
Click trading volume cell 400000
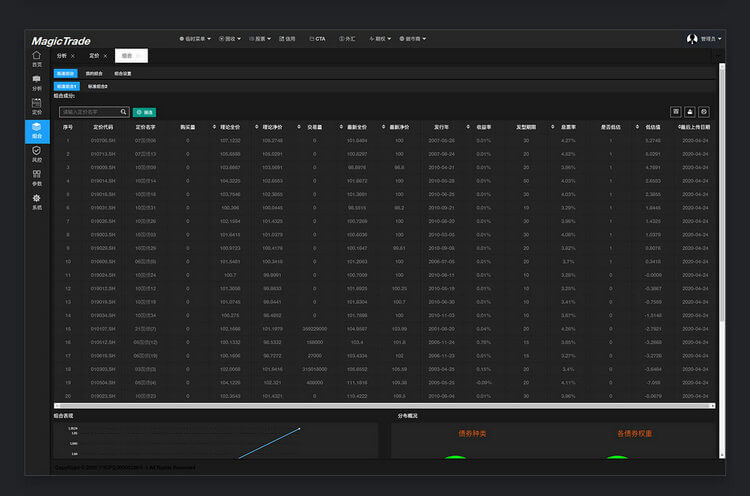point(314,383)
